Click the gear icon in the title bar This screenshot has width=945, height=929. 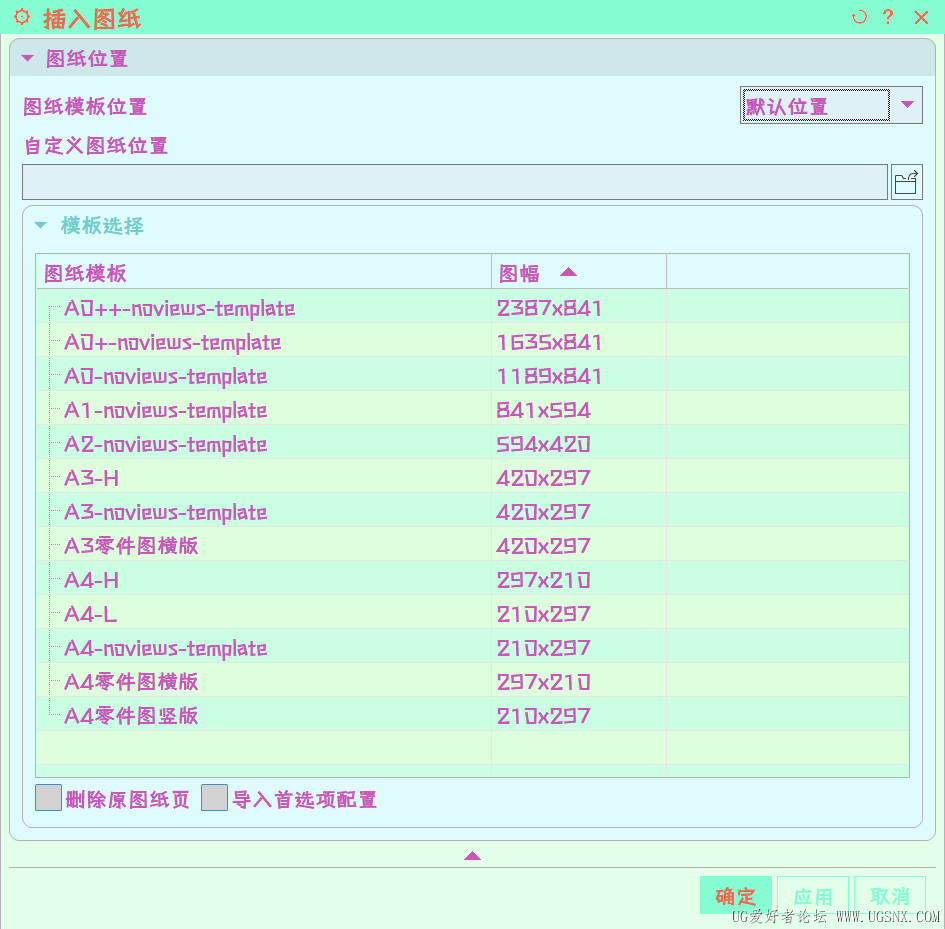click(22, 17)
